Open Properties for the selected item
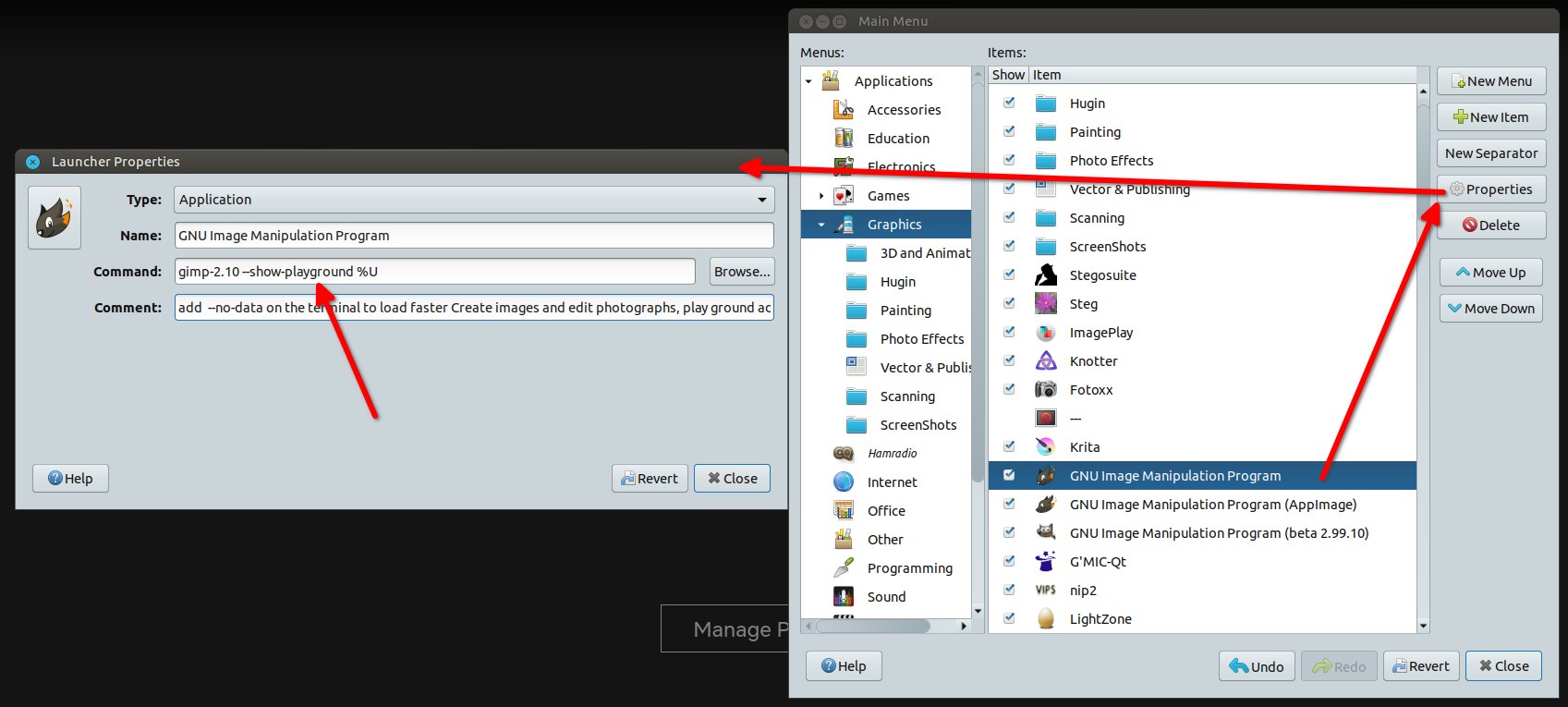 (x=1491, y=189)
